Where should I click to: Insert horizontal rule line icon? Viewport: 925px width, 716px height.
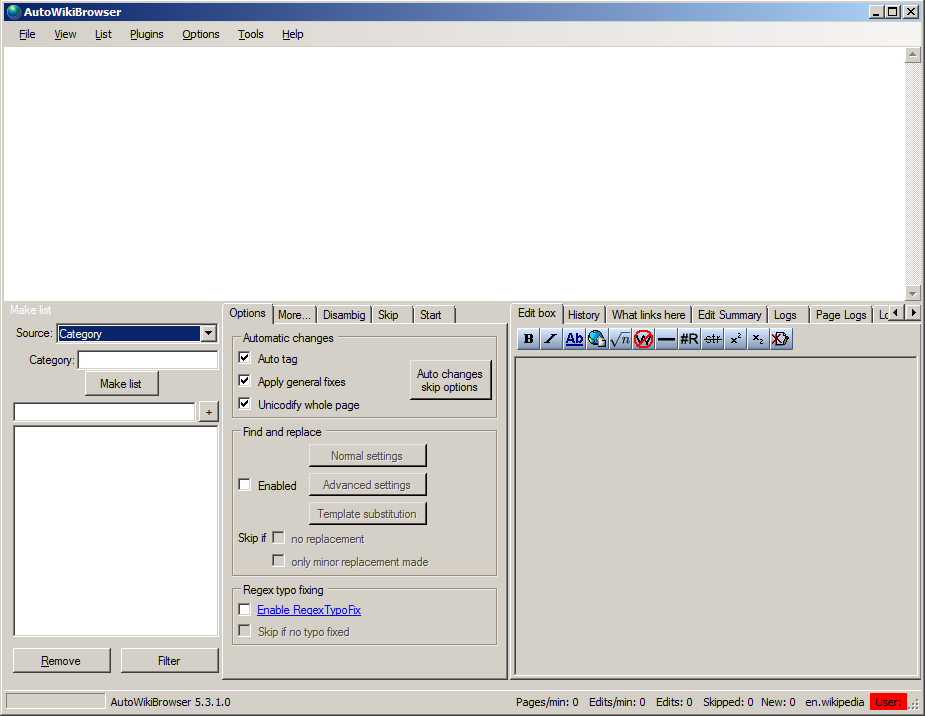pos(666,339)
